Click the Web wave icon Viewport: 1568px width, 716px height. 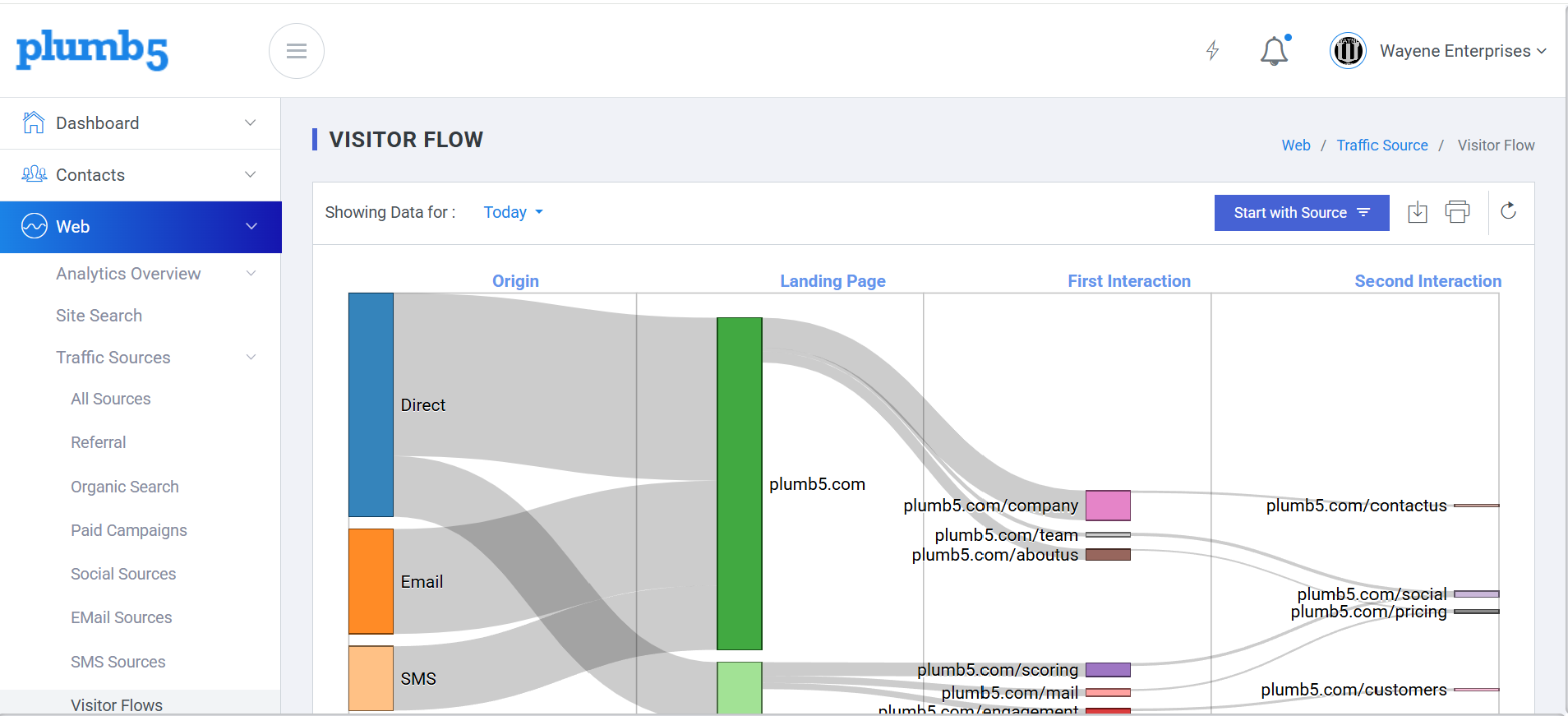[x=35, y=226]
